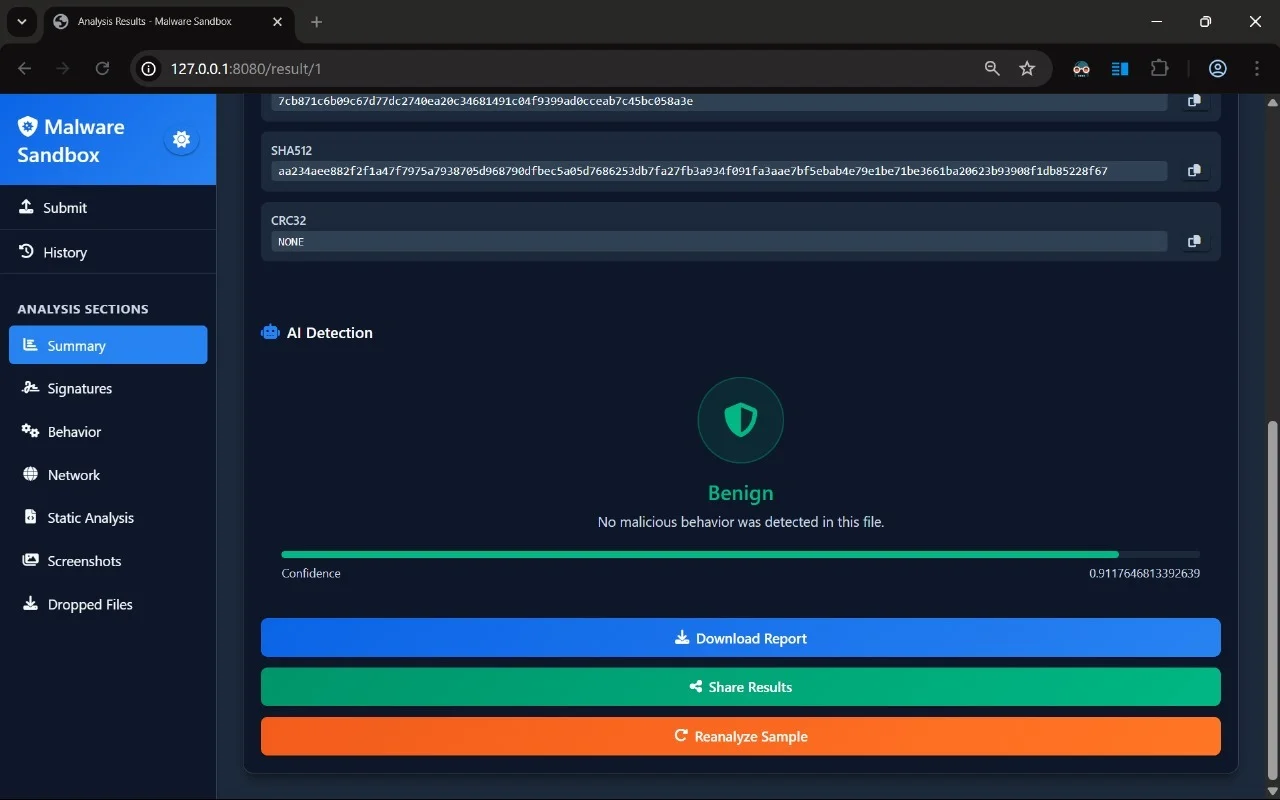The width and height of the screenshot is (1280, 800).
Task: Open the blue reading list extension icon
Action: pyautogui.click(x=1120, y=68)
